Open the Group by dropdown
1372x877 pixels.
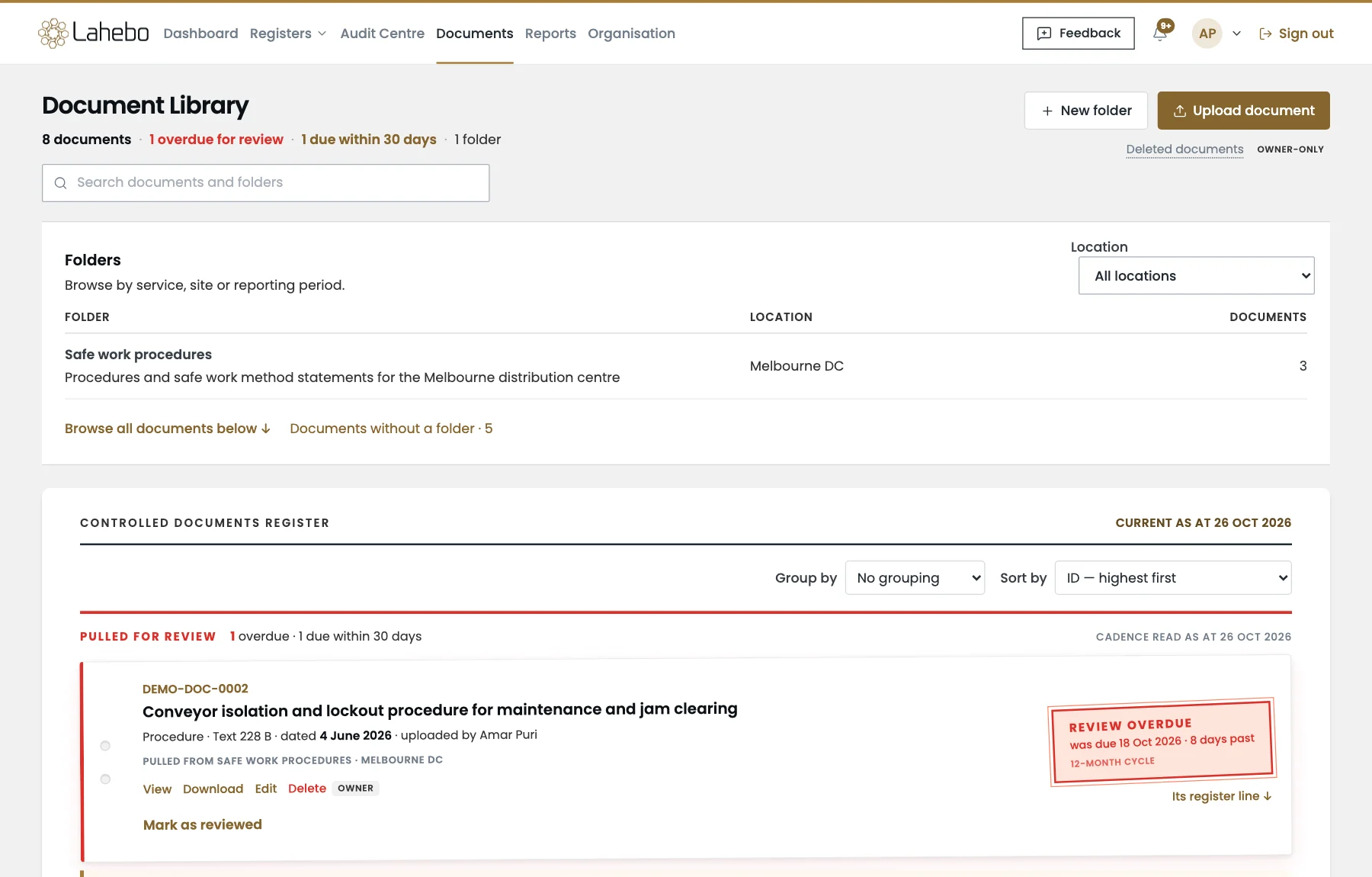915,578
